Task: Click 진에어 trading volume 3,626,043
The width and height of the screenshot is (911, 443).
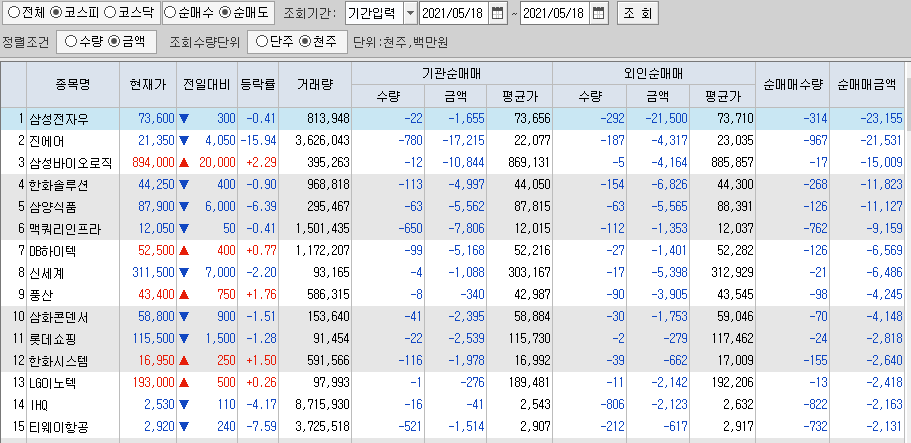Action: pyautogui.click(x=322, y=141)
